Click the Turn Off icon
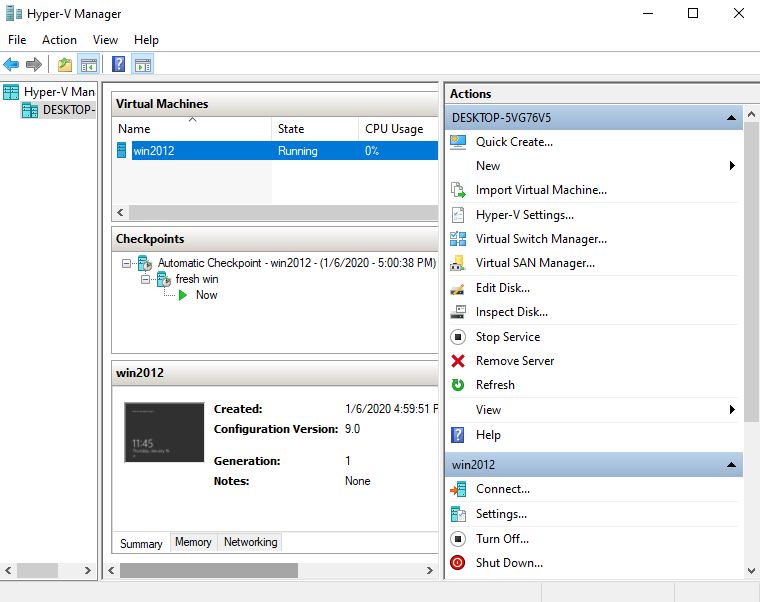Screen dimensions: 760x602 458,539
